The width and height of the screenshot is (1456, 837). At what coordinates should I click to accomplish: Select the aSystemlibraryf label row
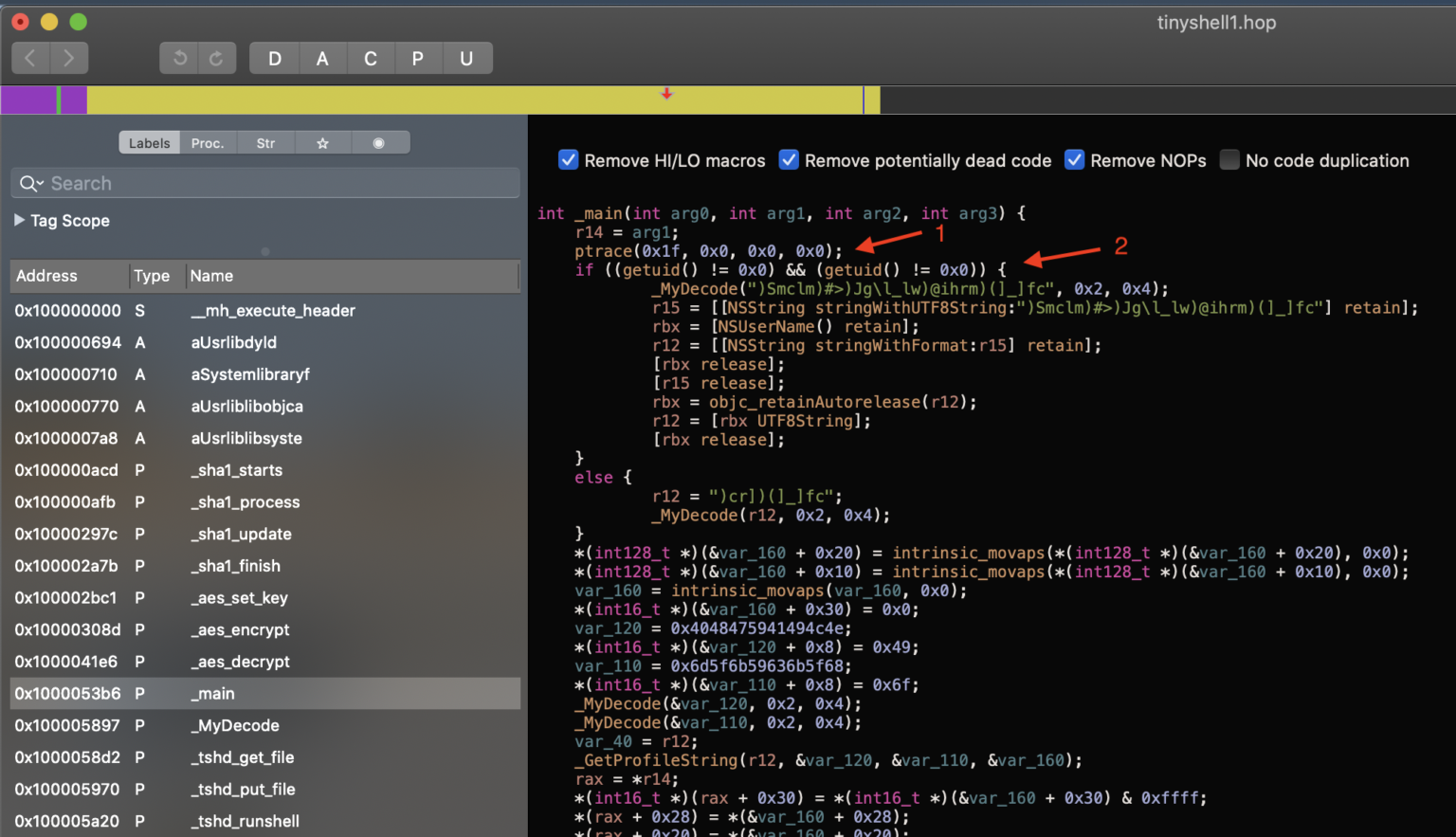coord(265,374)
